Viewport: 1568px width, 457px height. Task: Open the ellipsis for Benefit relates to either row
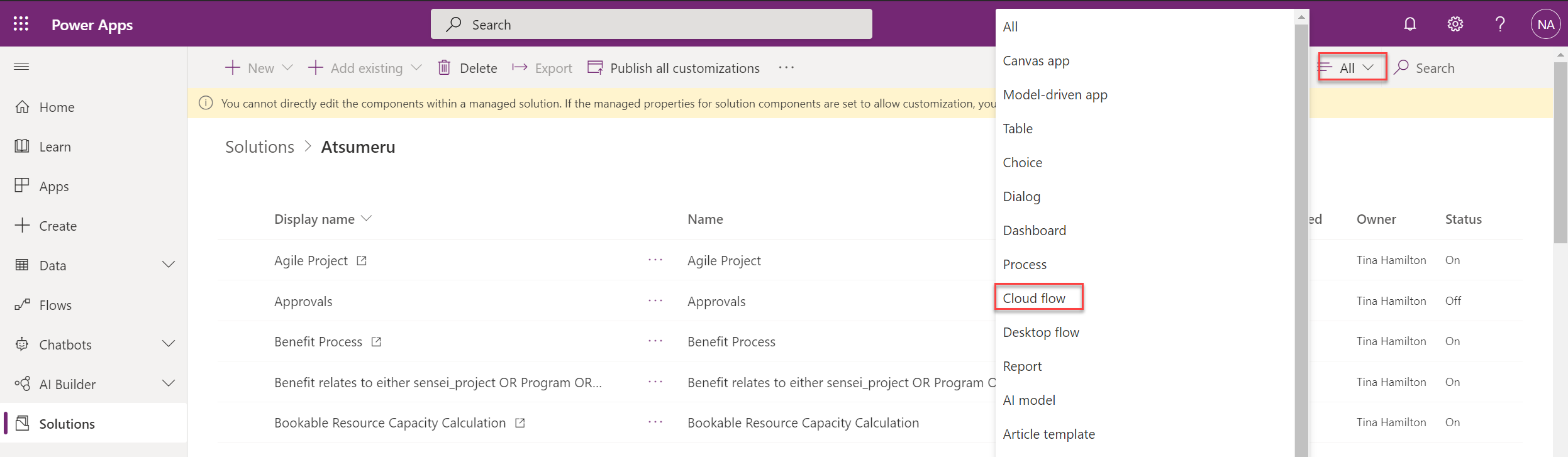655,382
